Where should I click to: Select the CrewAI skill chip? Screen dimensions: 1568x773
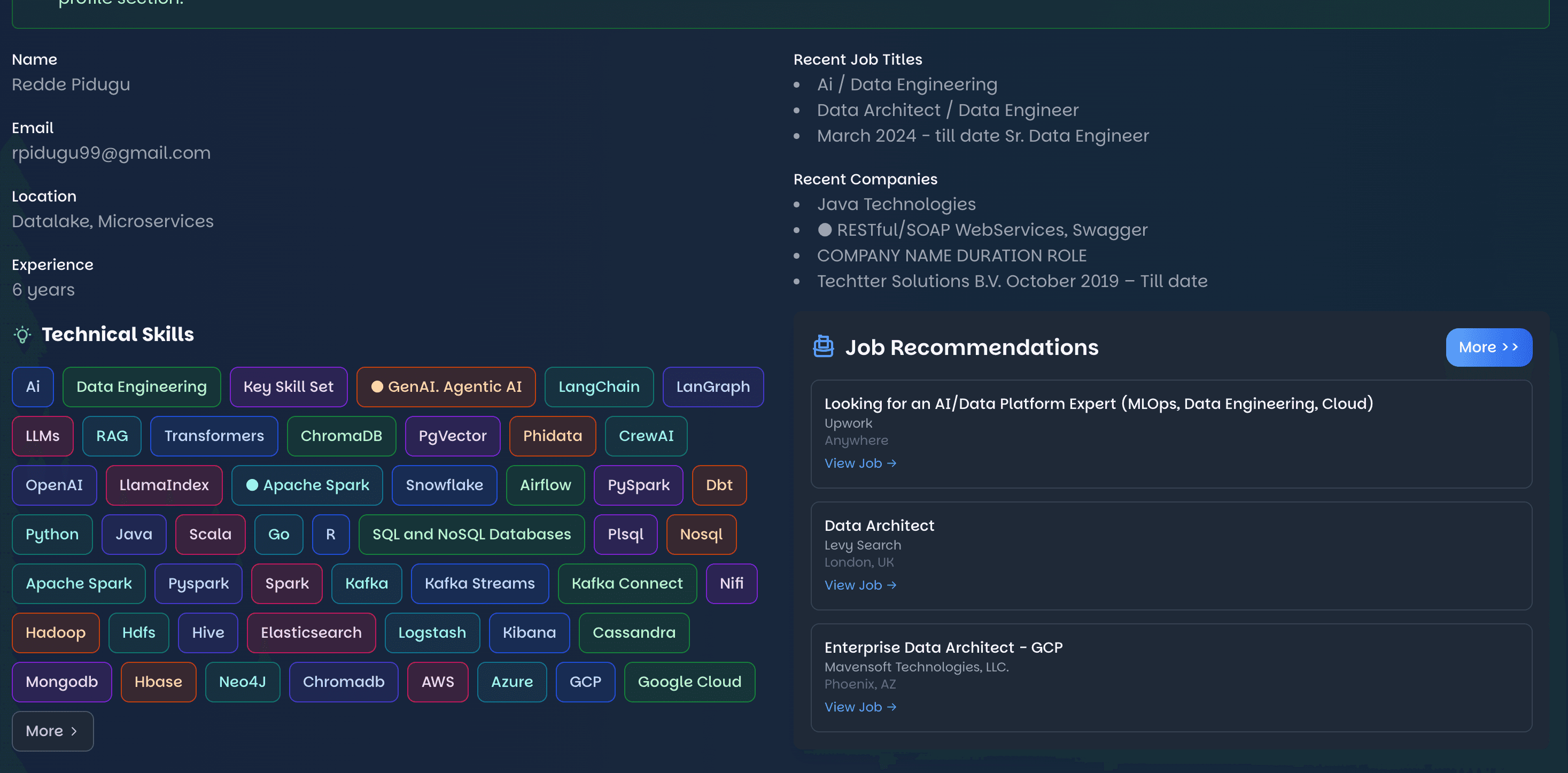click(x=646, y=436)
